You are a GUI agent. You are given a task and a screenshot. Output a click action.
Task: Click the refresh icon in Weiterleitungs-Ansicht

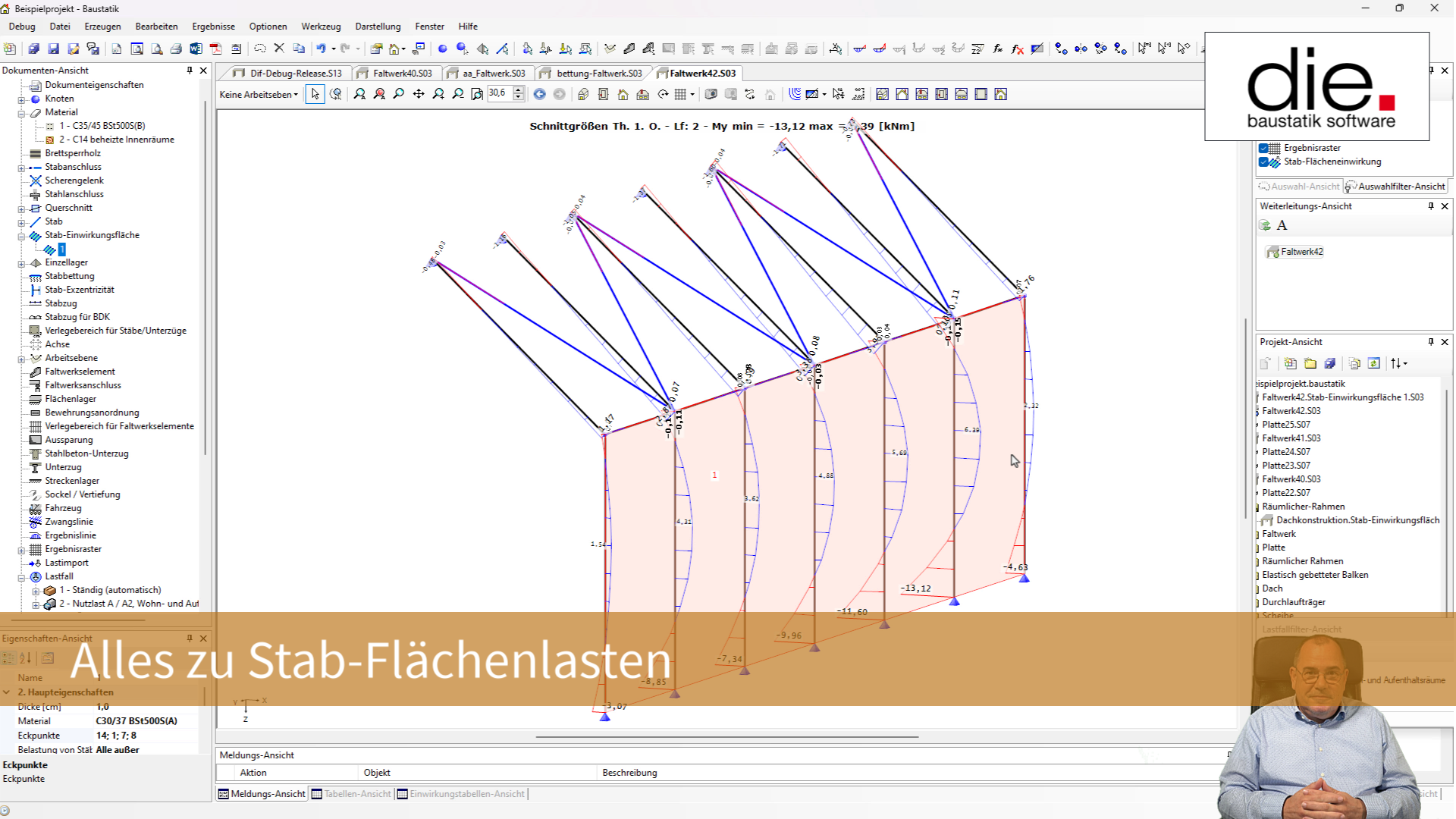coord(1265,225)
